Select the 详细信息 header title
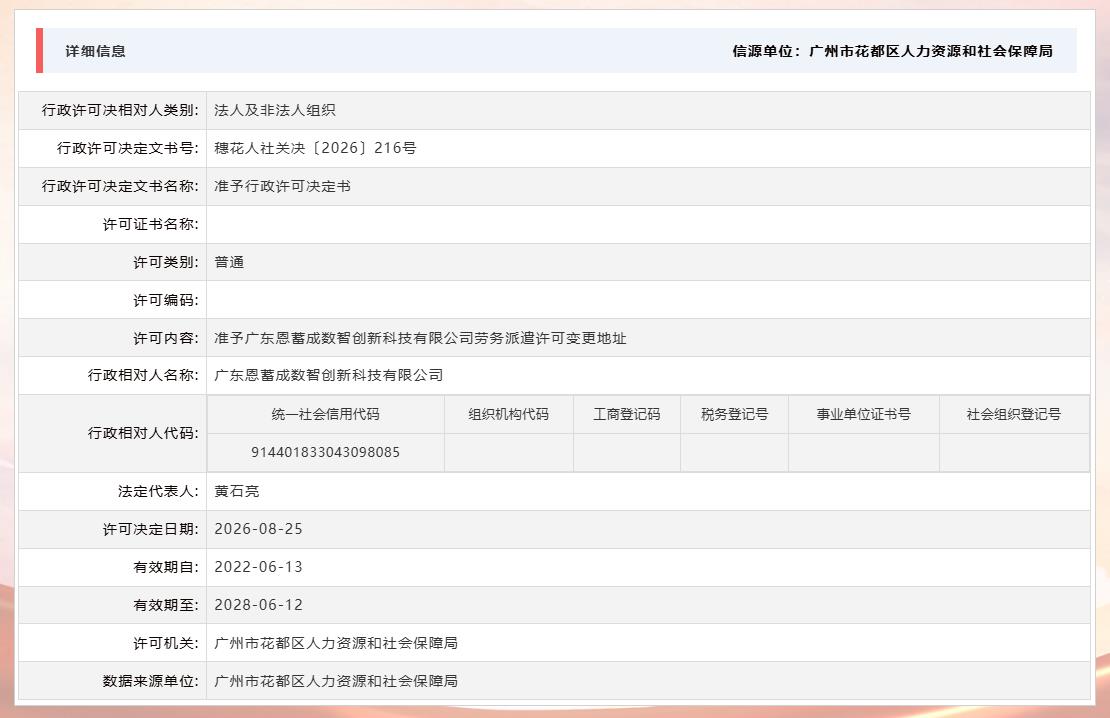 (x=96, y=51)
